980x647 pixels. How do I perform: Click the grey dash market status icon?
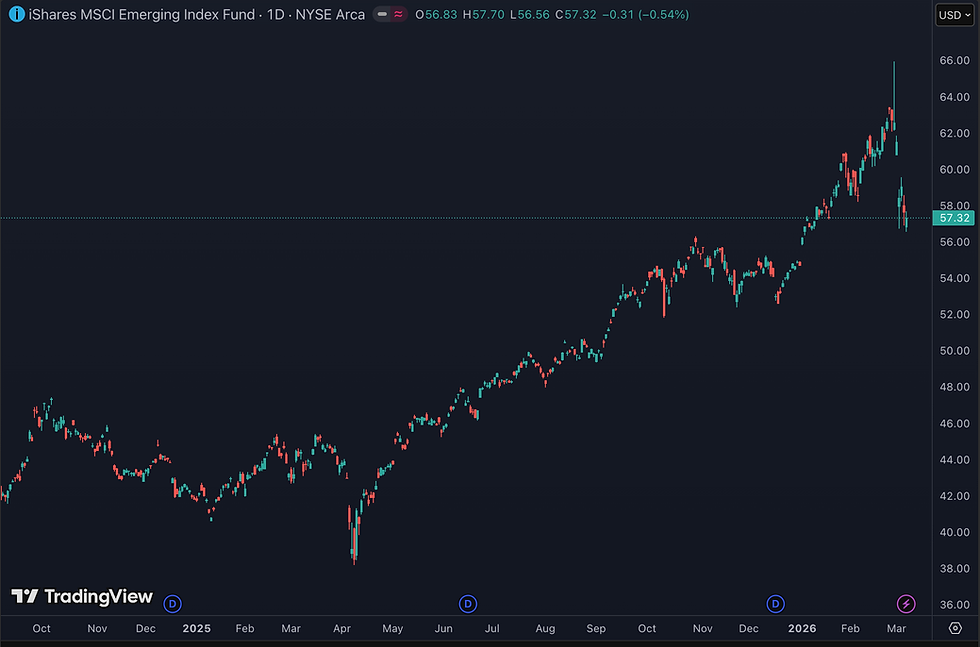pyautogui.click(x=382, y=14)
